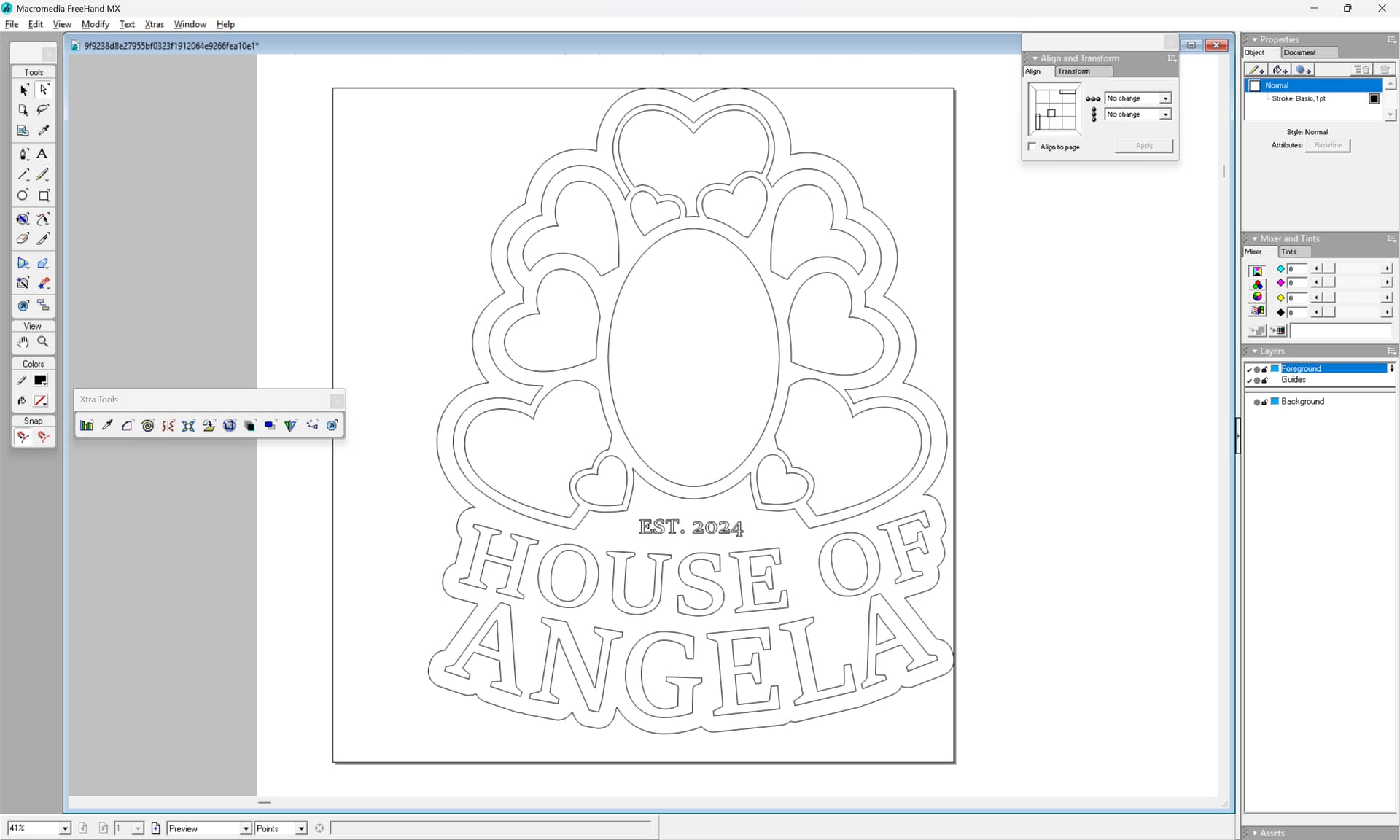Toggle preview dot of Background layer

click(1256, 402)
